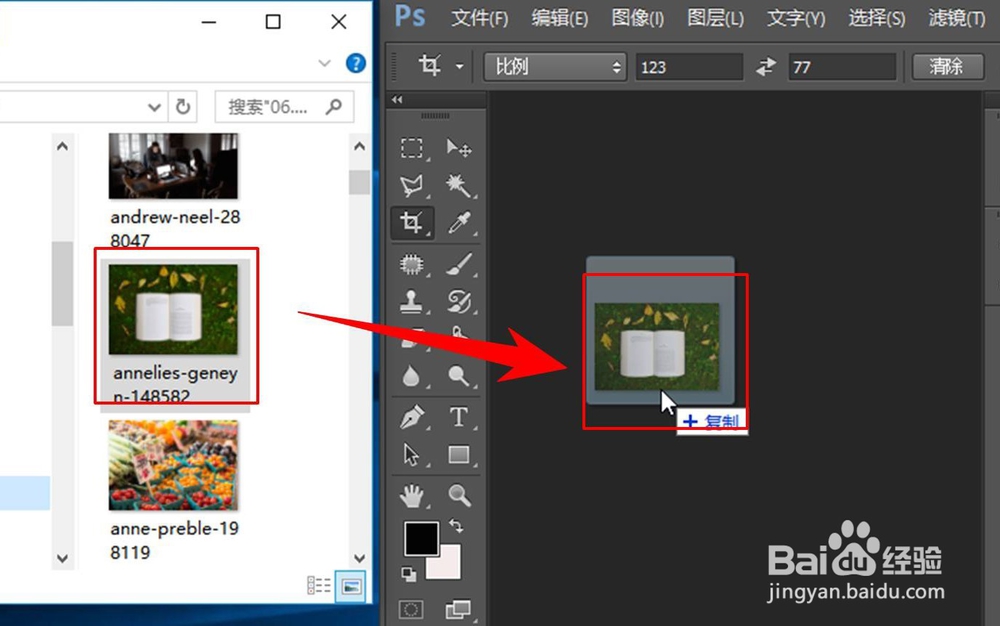Click the Explorer search box
The height and width of the screenshot is (626, 1000).
(x=284, y=106)
